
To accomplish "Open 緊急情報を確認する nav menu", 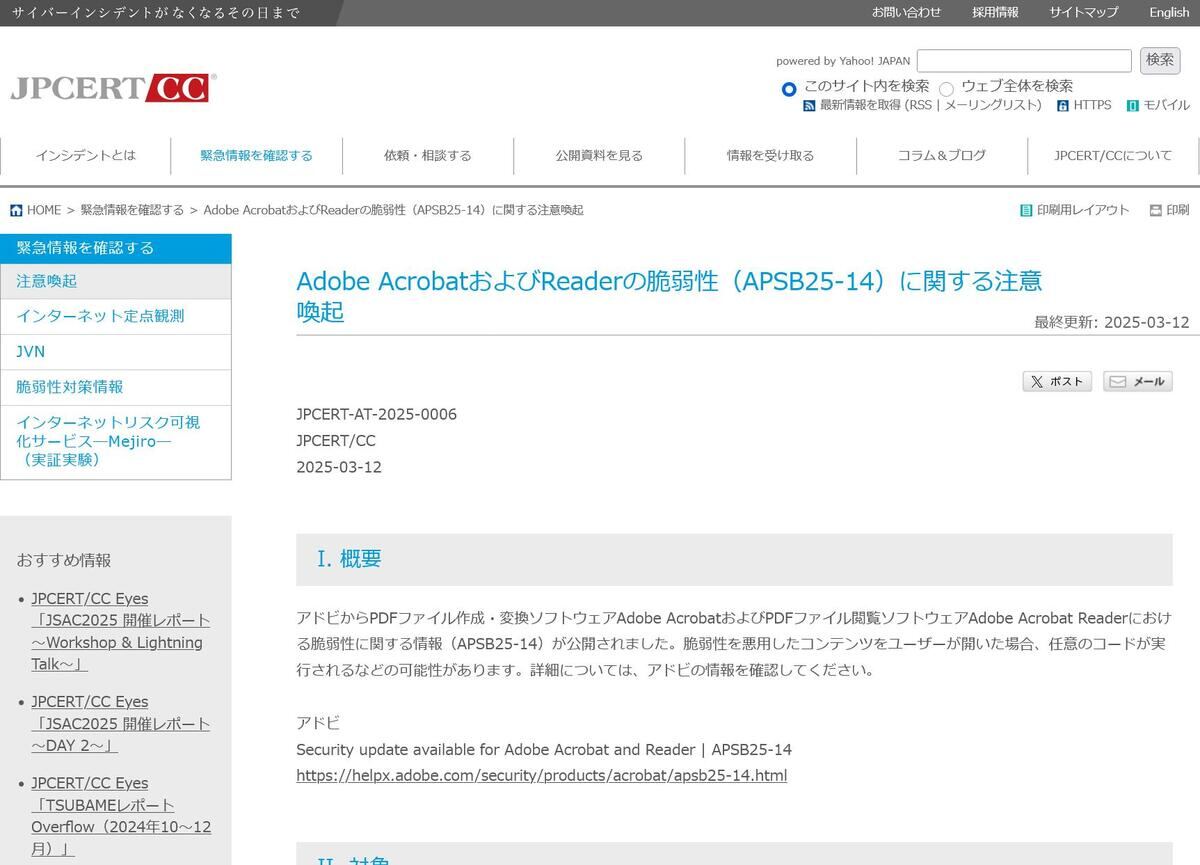I will click(257, 156).
